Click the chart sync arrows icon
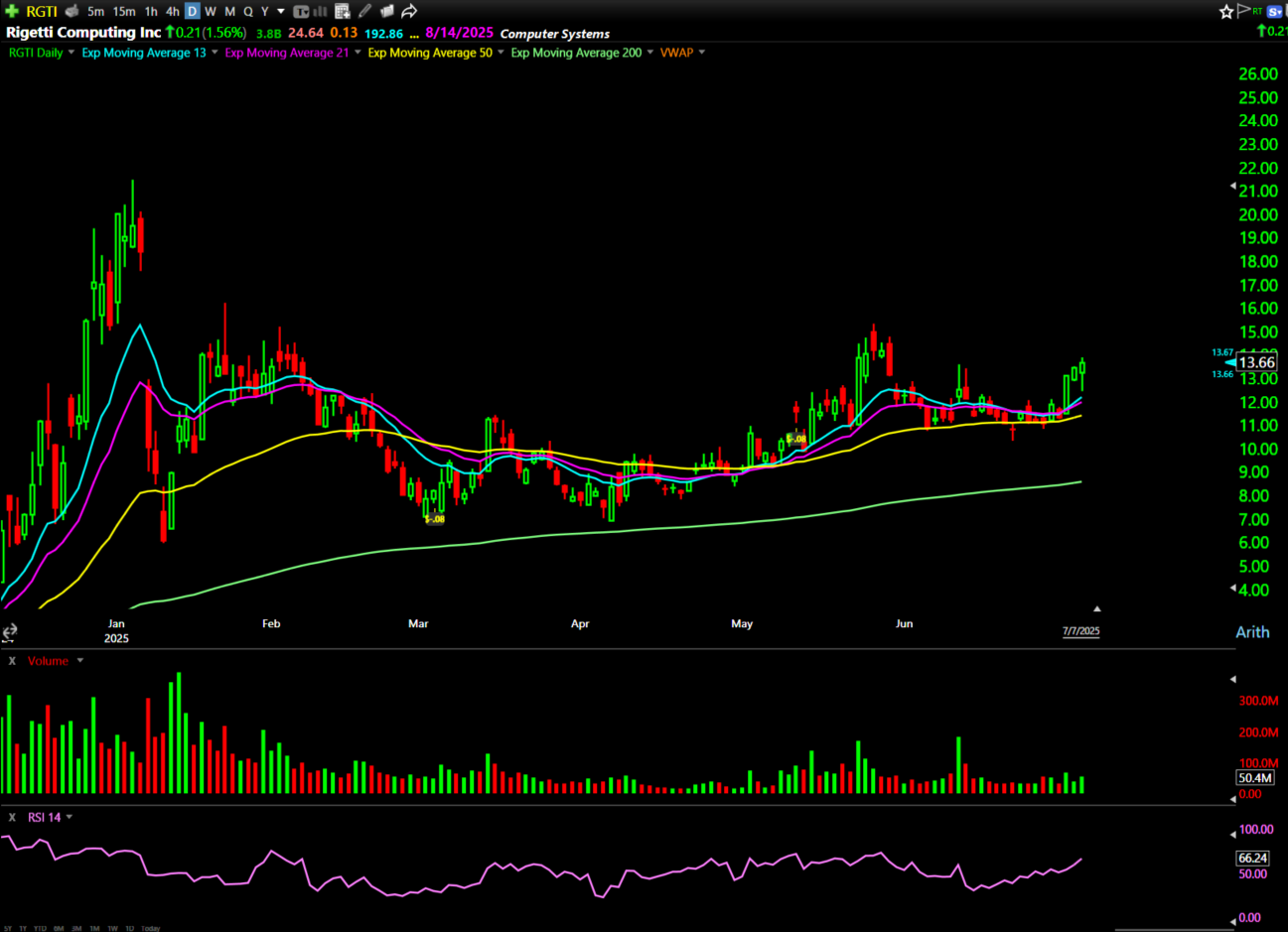This screenshot has height=932, width=1288. click(9, 632)
